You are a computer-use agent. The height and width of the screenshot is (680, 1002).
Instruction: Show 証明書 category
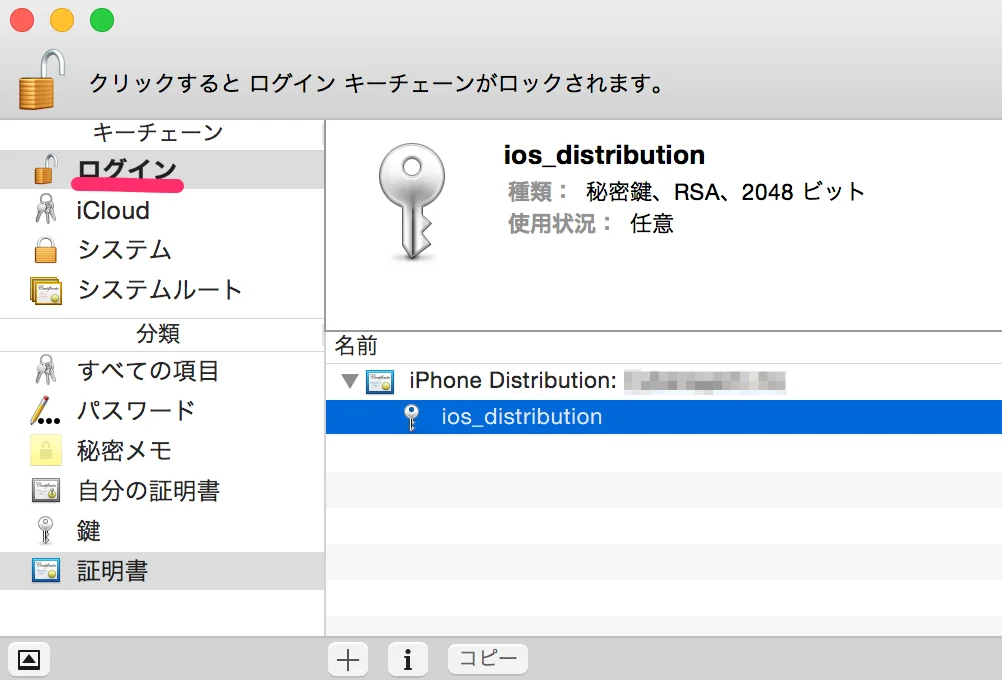point(162,571)
